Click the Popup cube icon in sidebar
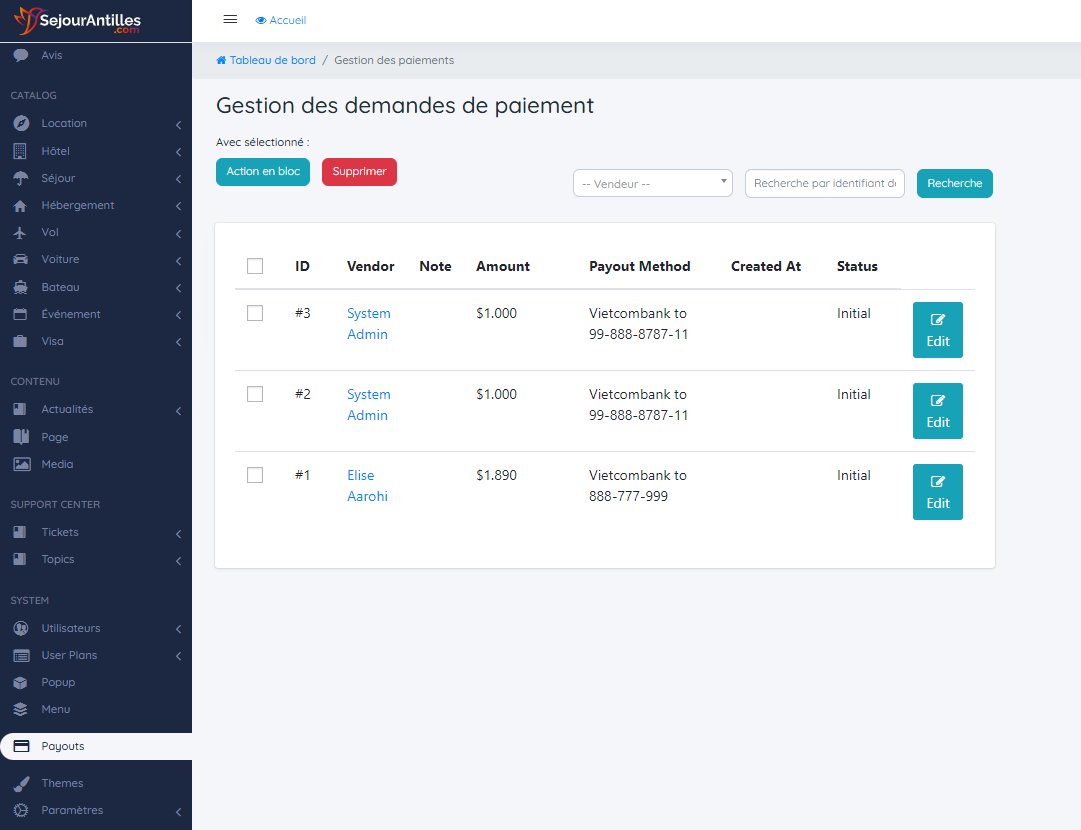1081x830 pixels. [20, 683]
